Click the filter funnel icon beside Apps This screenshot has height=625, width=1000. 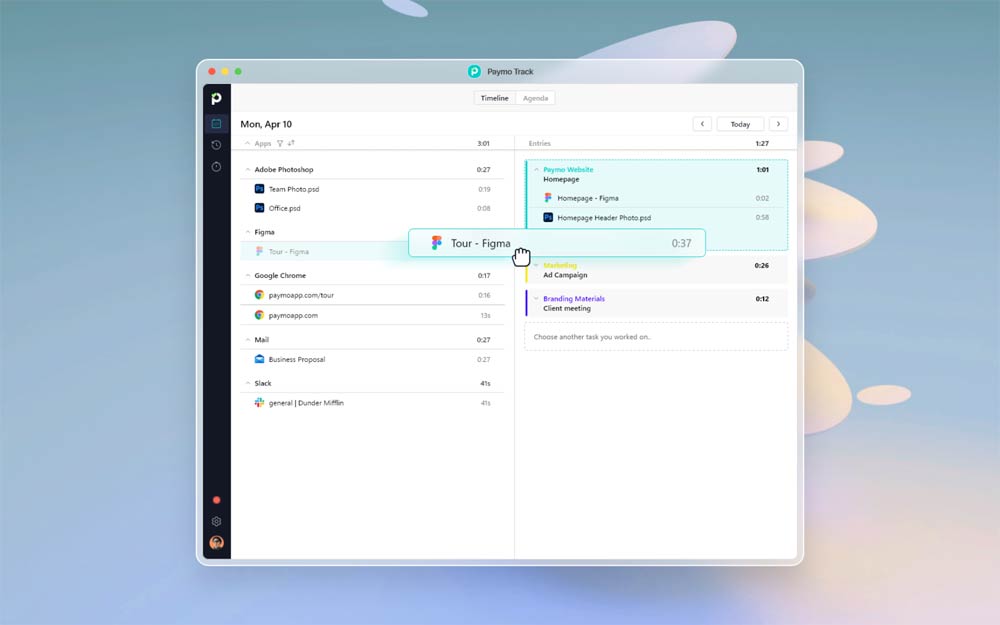coord(280,143)
